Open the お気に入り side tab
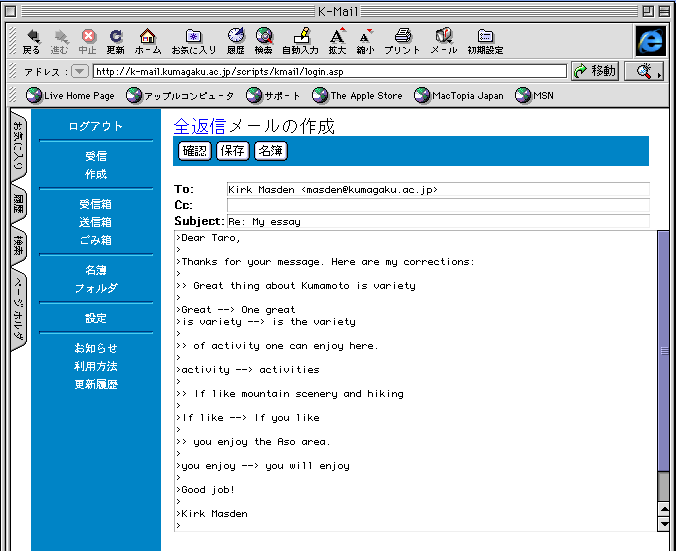 click(19, 148)
